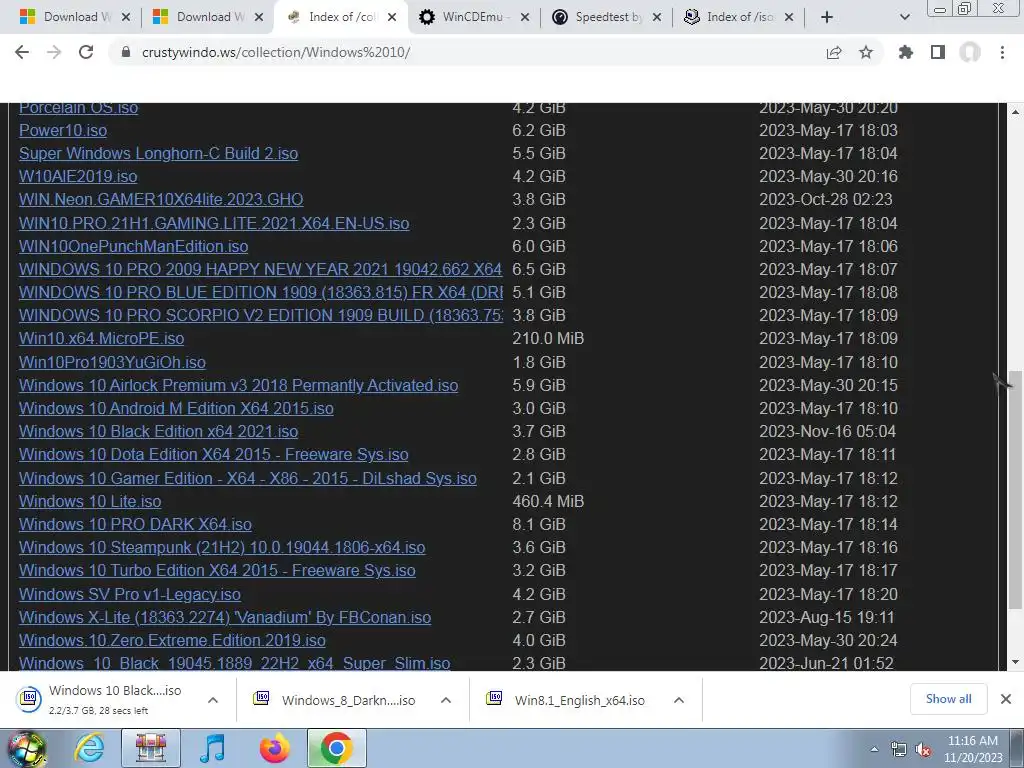Open W10AIE2019.iso link
Viewport: 1024px width, 768px height.
78,176
